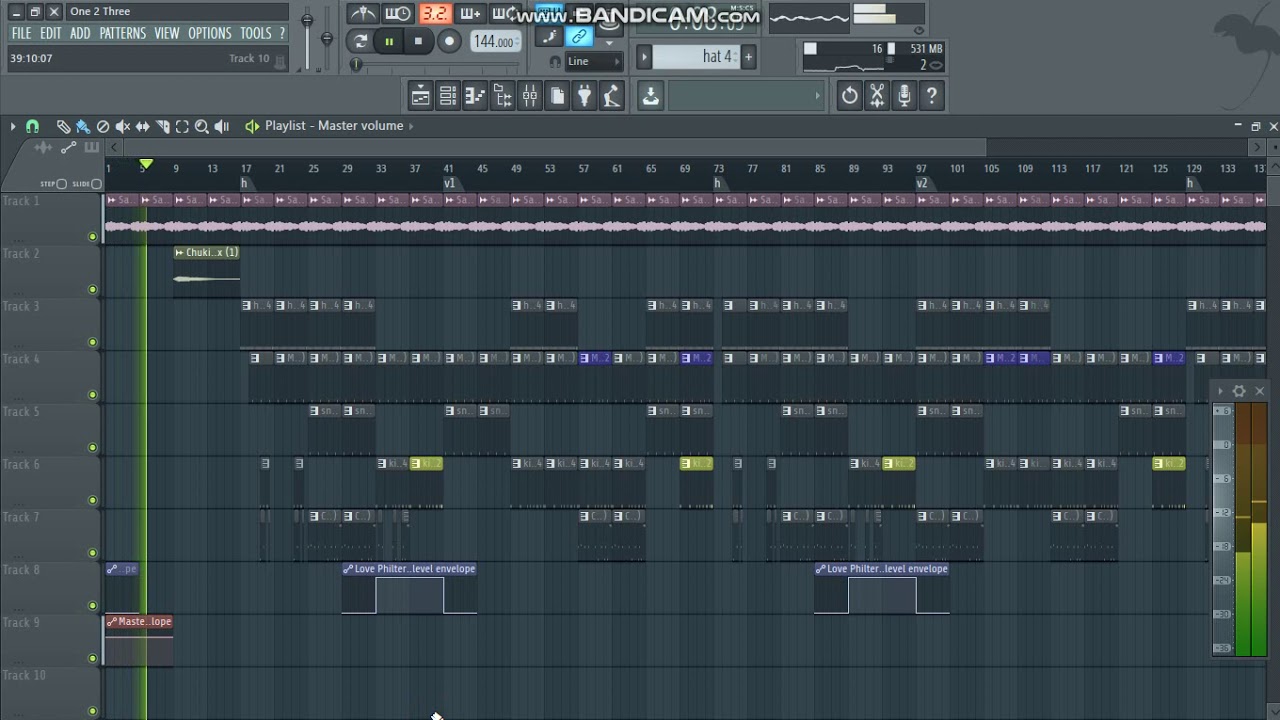Open the Channel rack window

[x=448, y=96]
